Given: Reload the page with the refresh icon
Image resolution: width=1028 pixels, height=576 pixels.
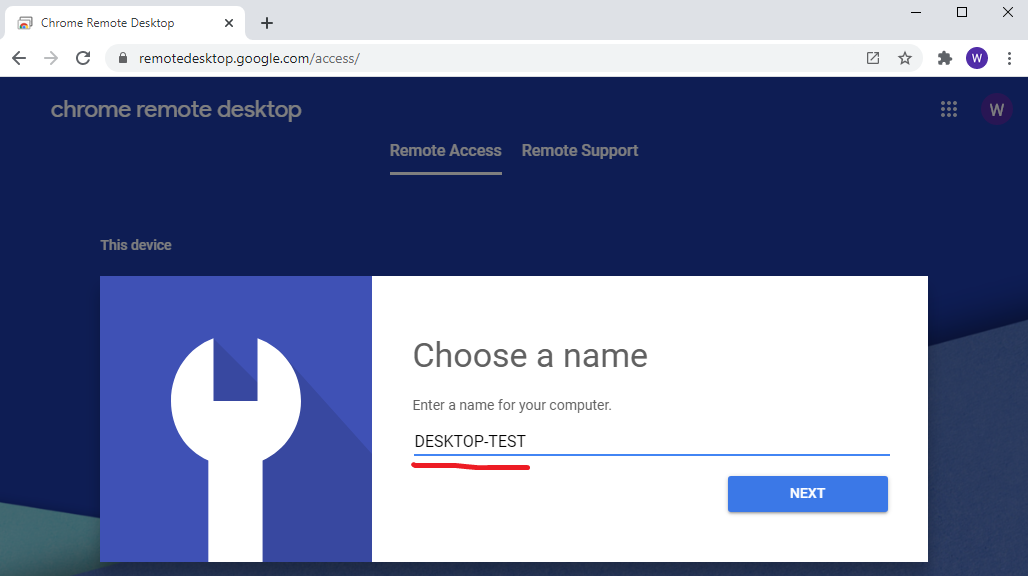Looking at the screenshot, I should click(83, 58).
